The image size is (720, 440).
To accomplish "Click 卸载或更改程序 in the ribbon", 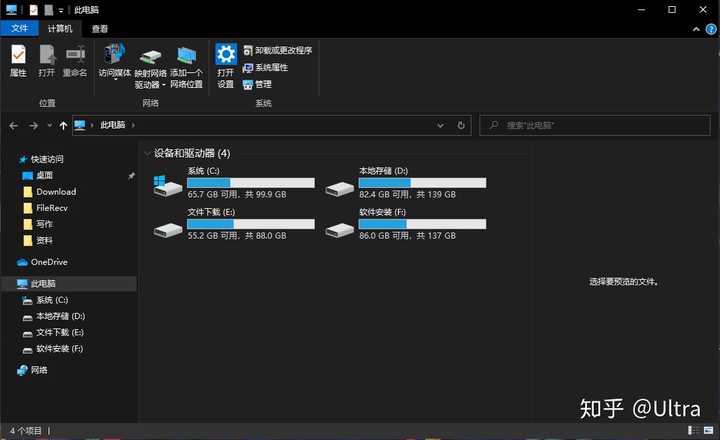I will pyautogui.click(x=278, y=50).
